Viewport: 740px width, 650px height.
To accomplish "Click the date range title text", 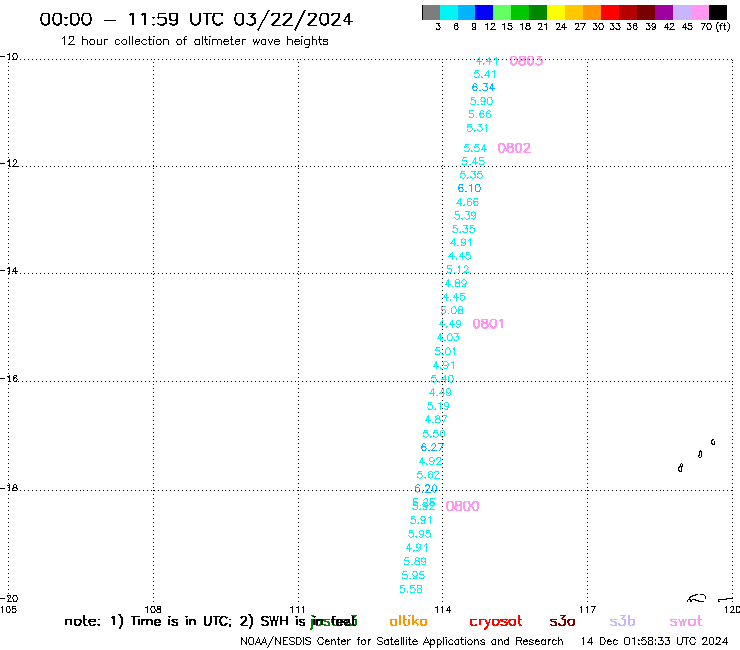I will tap(196, 19).
